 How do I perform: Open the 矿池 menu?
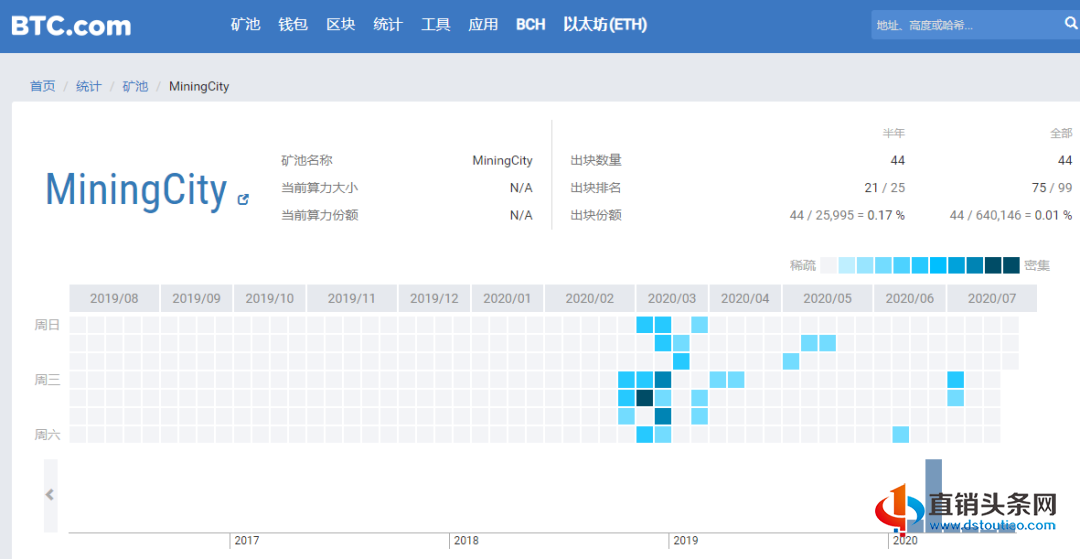[x=245, y=25]
